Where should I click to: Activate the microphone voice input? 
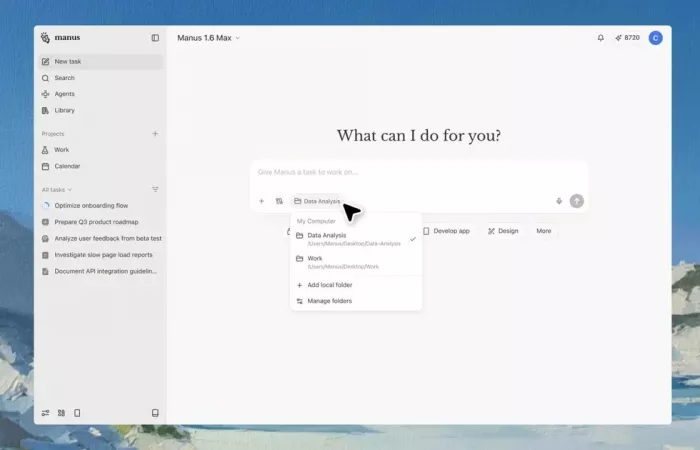coord(559,201)
